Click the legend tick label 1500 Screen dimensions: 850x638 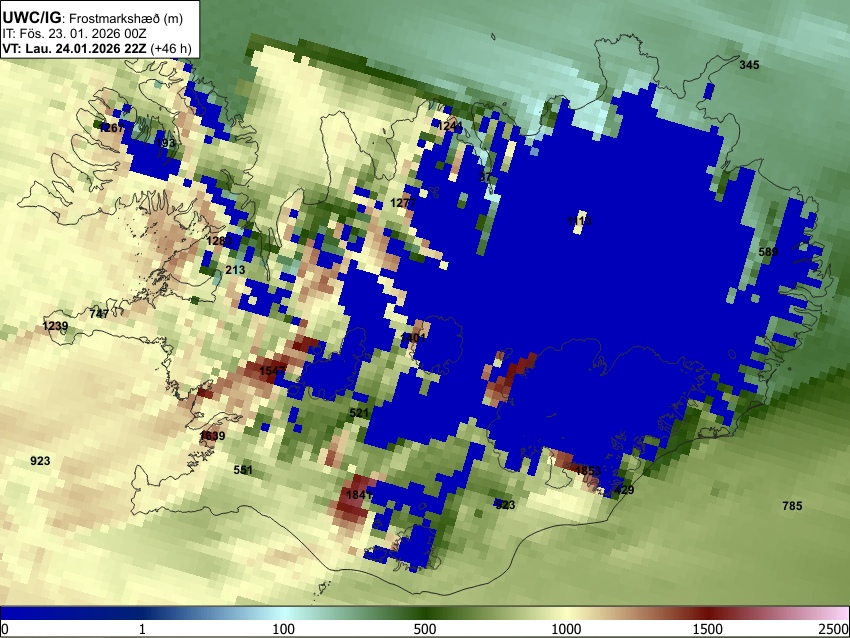[x=708, y=629]
